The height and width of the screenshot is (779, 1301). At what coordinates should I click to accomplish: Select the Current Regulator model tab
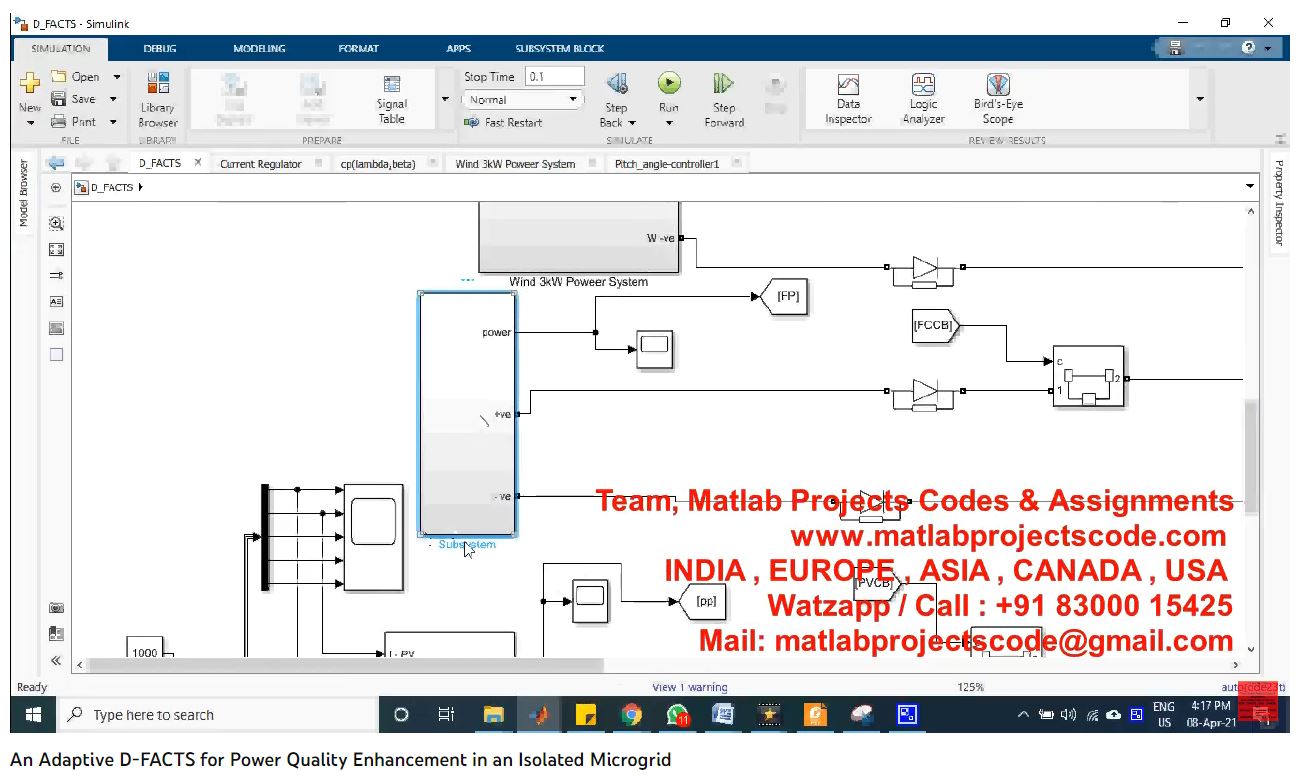[x=260, y=164]
